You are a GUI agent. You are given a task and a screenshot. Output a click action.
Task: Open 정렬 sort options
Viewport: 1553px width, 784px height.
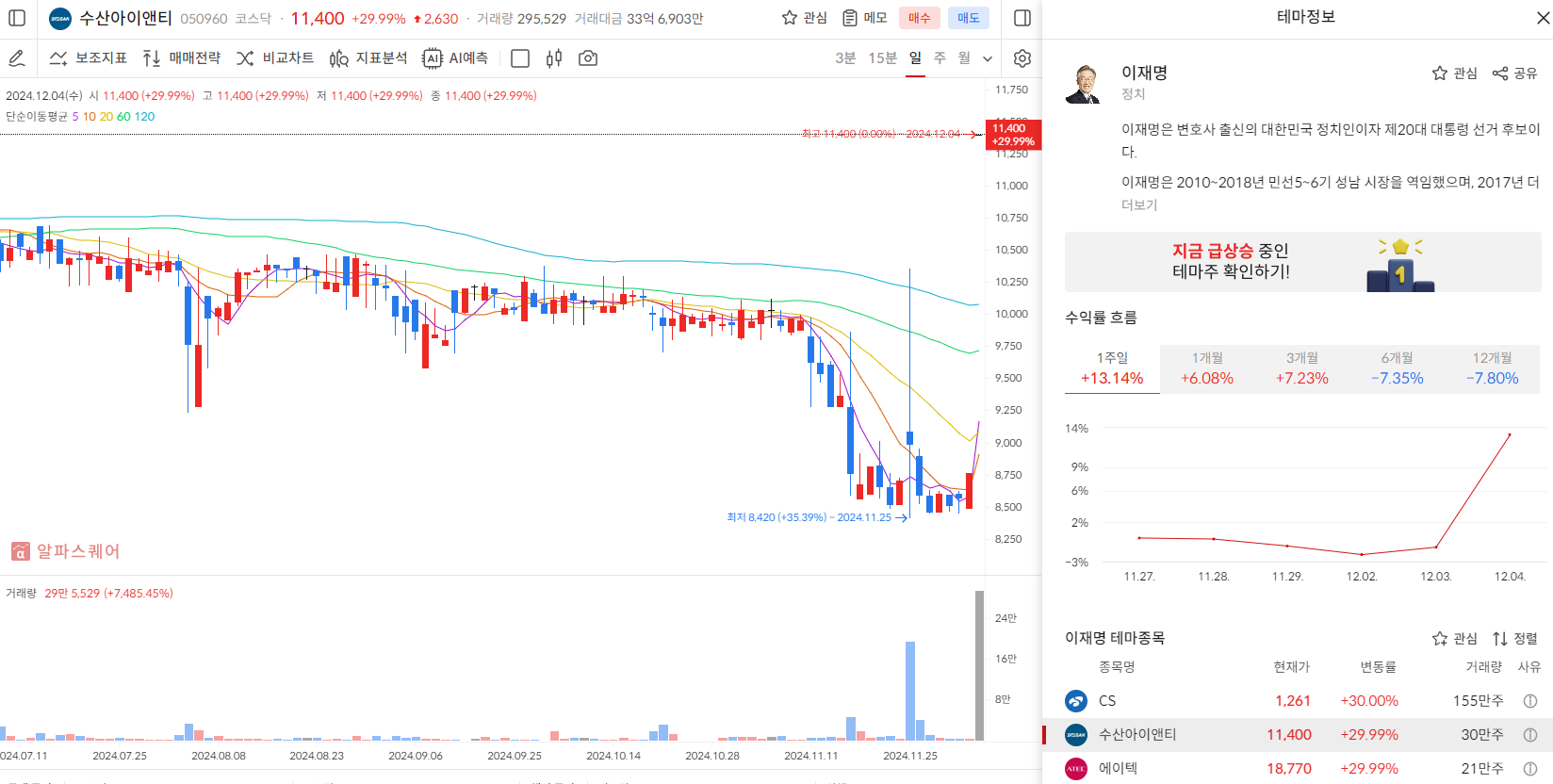(1514, 639)
